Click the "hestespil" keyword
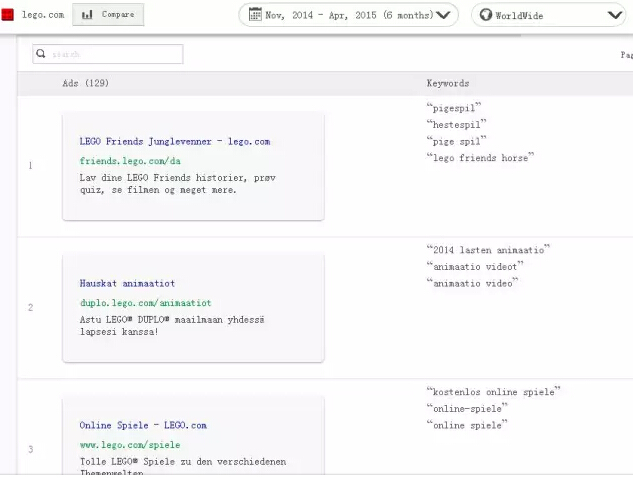Image resolution: width=633 pixels, height=478 pixels. tap(457, 124)
